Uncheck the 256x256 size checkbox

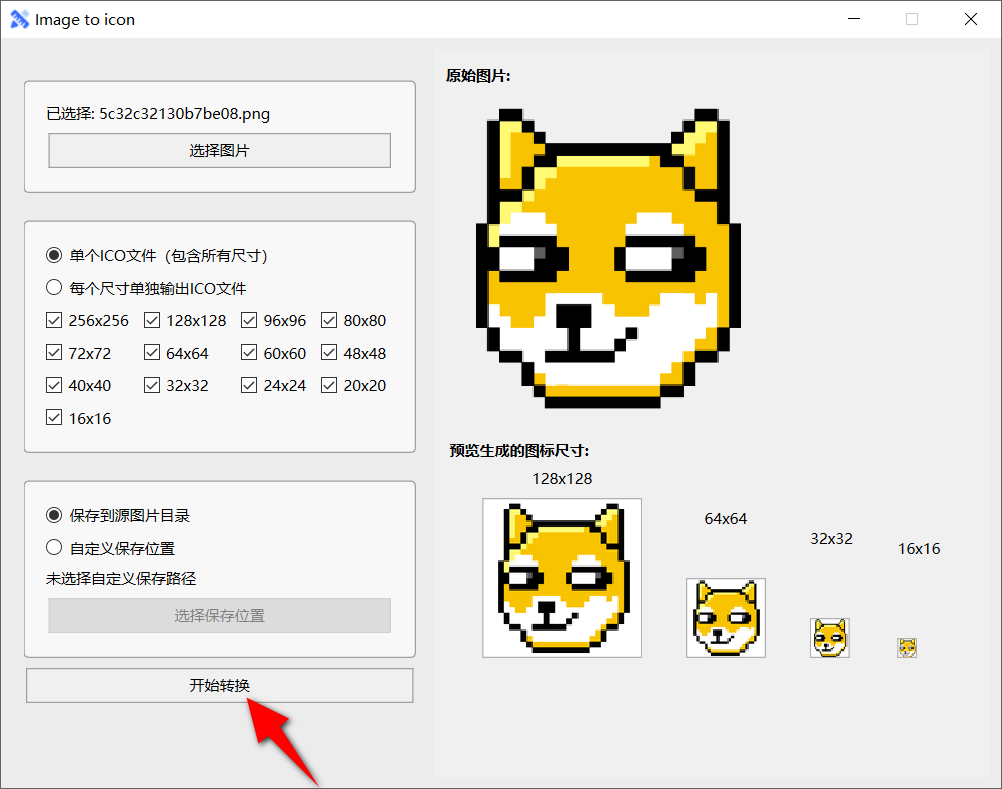click(x=53, y=320)
